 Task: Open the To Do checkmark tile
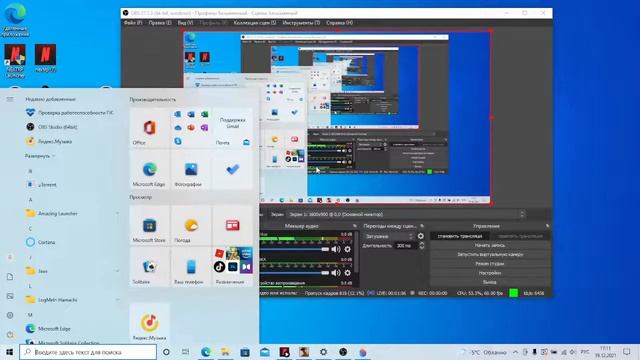[233, 169]
